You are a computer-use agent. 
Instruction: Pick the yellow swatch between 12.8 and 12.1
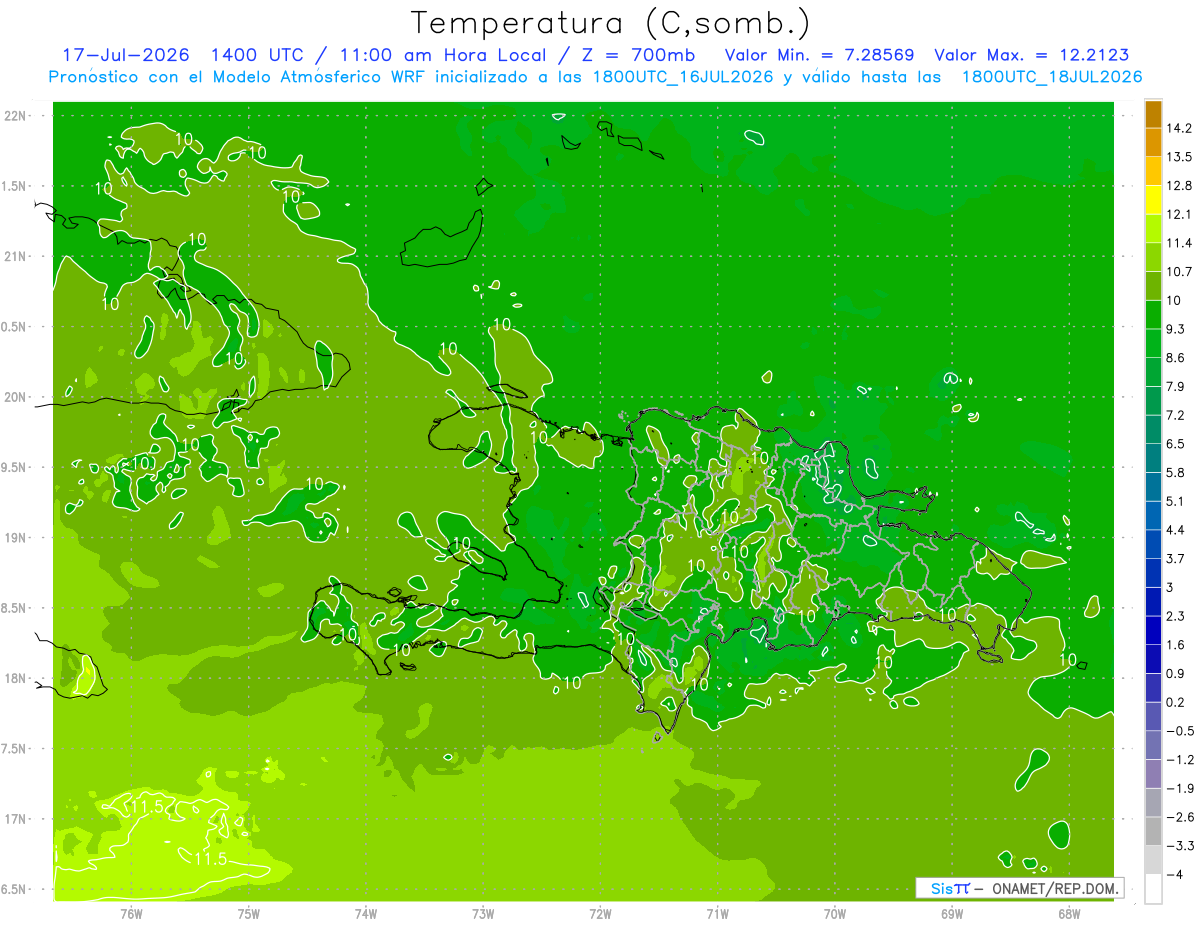tap(1153, 200)
